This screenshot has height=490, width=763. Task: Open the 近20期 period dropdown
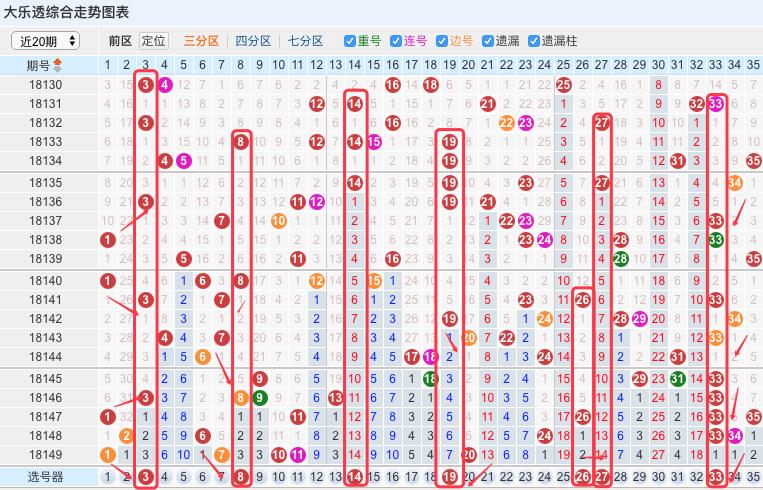[x=45, y=41]
